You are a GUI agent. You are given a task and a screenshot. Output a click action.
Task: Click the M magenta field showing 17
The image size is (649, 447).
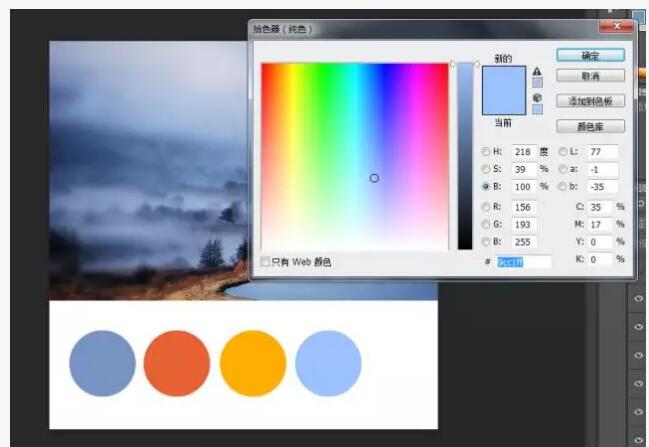coord(599,224)
